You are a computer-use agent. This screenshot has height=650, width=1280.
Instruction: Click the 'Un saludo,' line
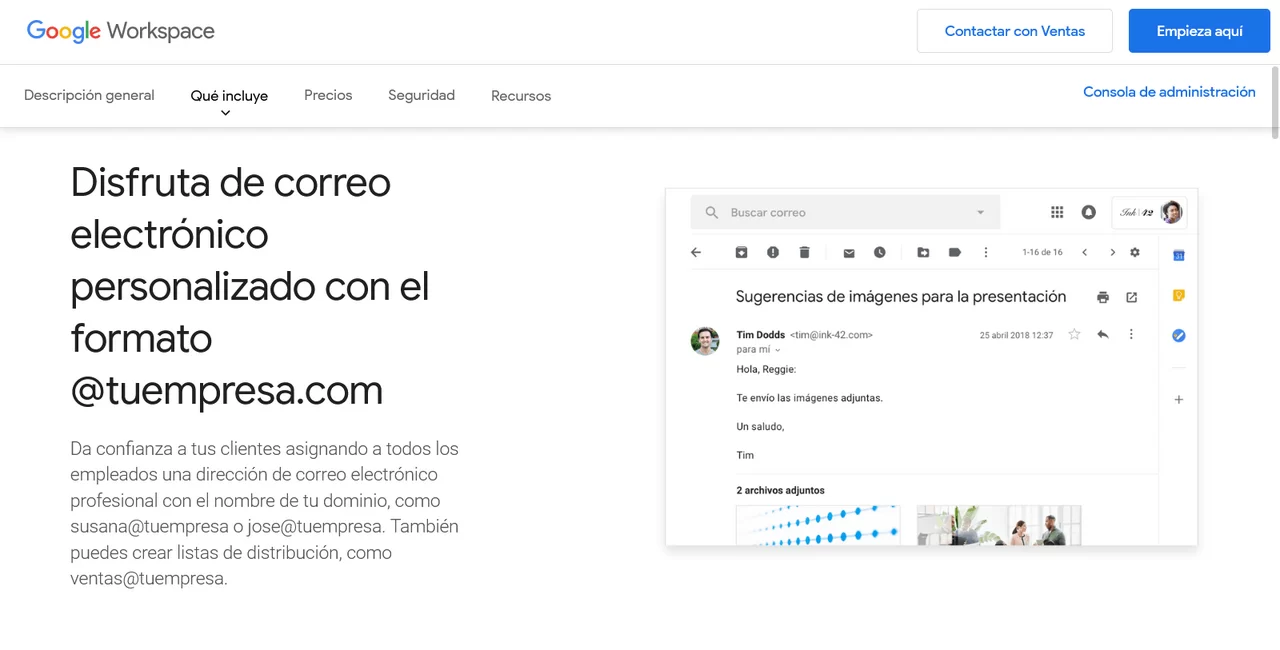pos(760,427)
